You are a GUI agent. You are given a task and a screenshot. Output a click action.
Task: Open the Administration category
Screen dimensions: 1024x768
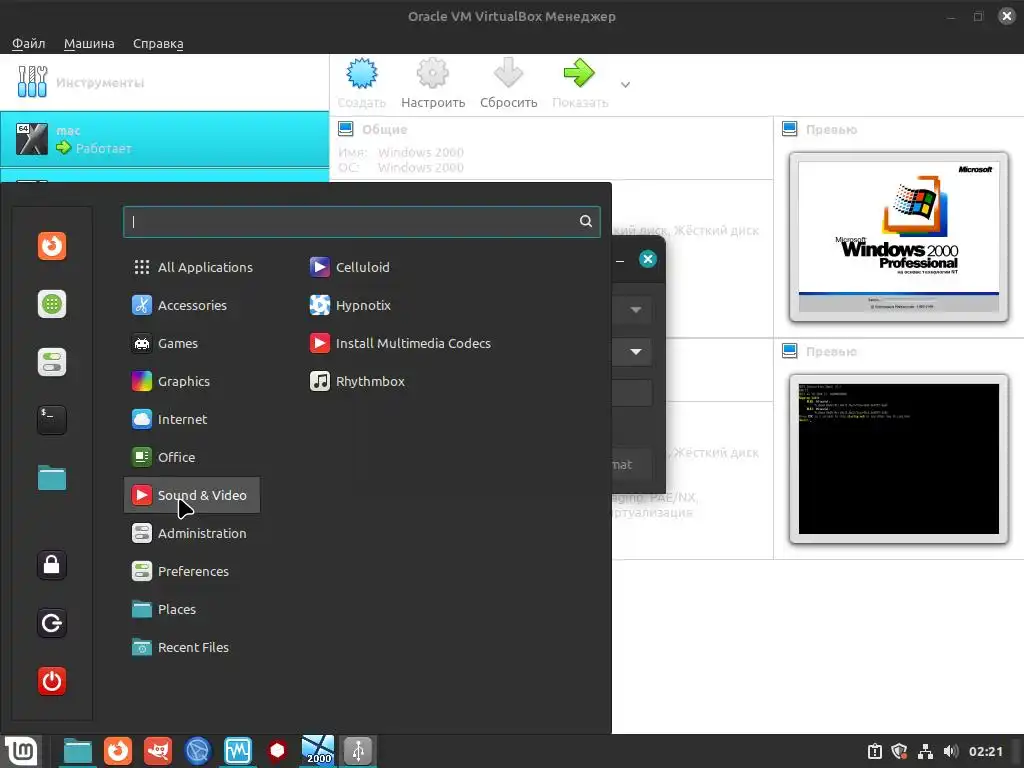[x=192, y=533]
